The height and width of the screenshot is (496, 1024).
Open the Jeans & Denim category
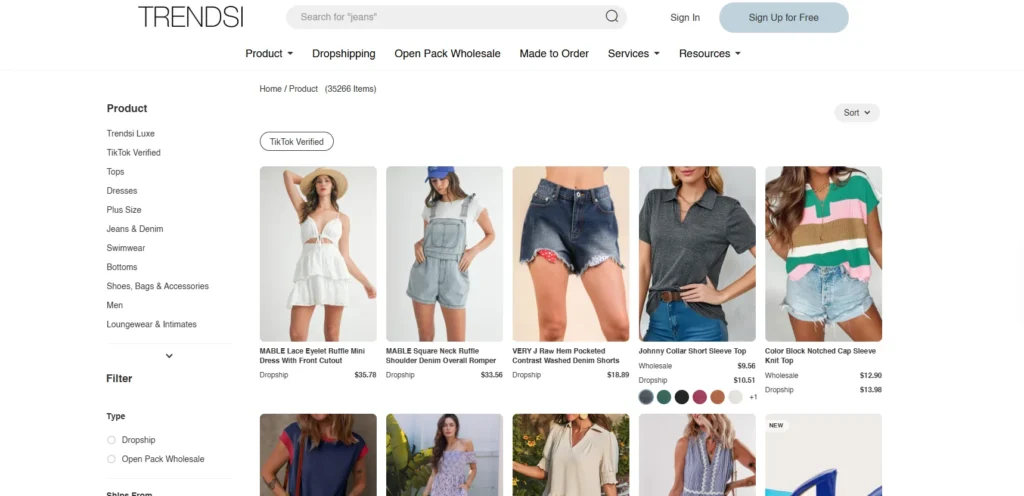[135, 228]
